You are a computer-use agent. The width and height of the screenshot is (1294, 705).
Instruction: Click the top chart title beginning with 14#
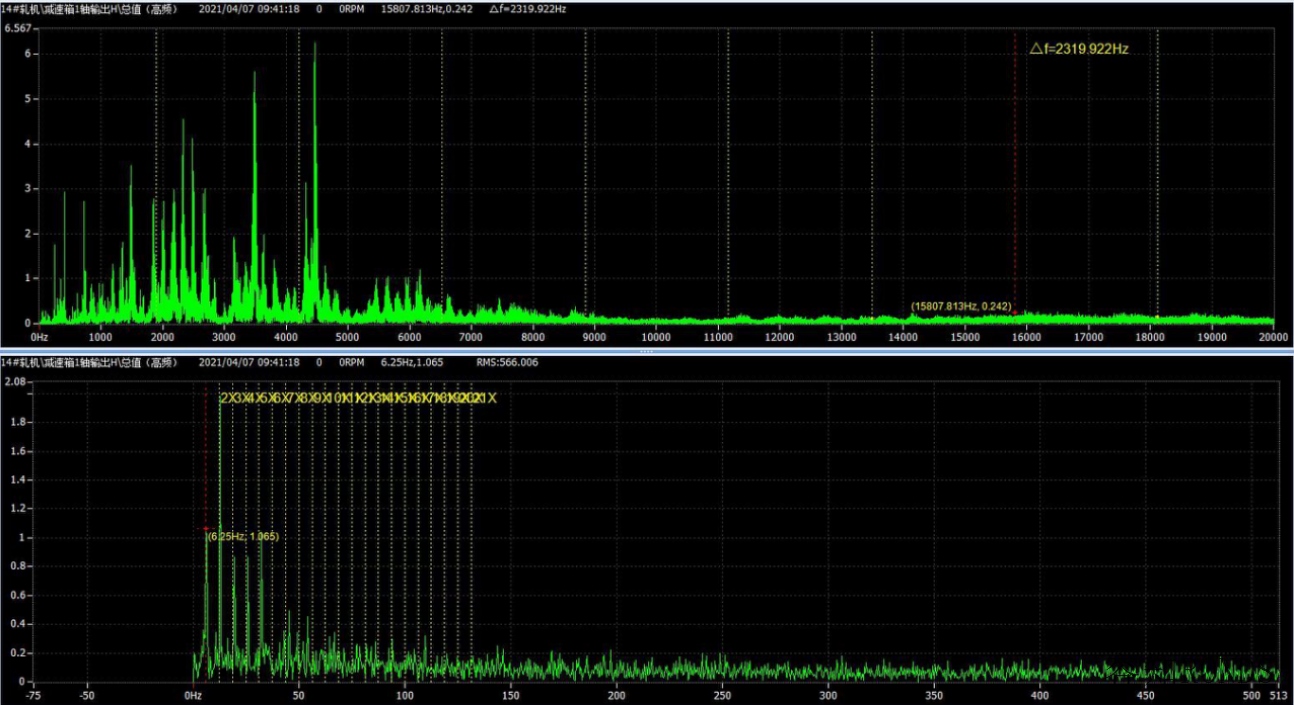tap(89, 9)
